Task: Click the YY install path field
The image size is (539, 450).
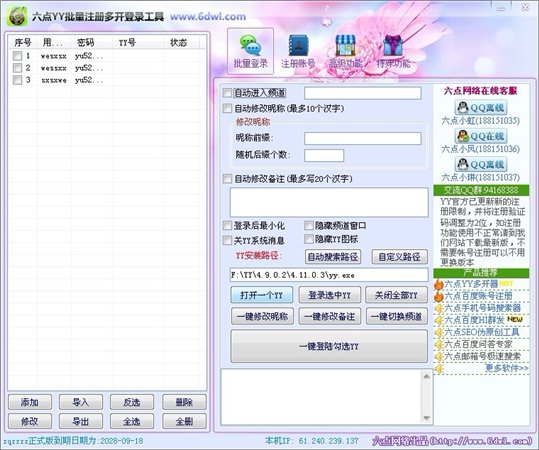Action: (329, 275)
